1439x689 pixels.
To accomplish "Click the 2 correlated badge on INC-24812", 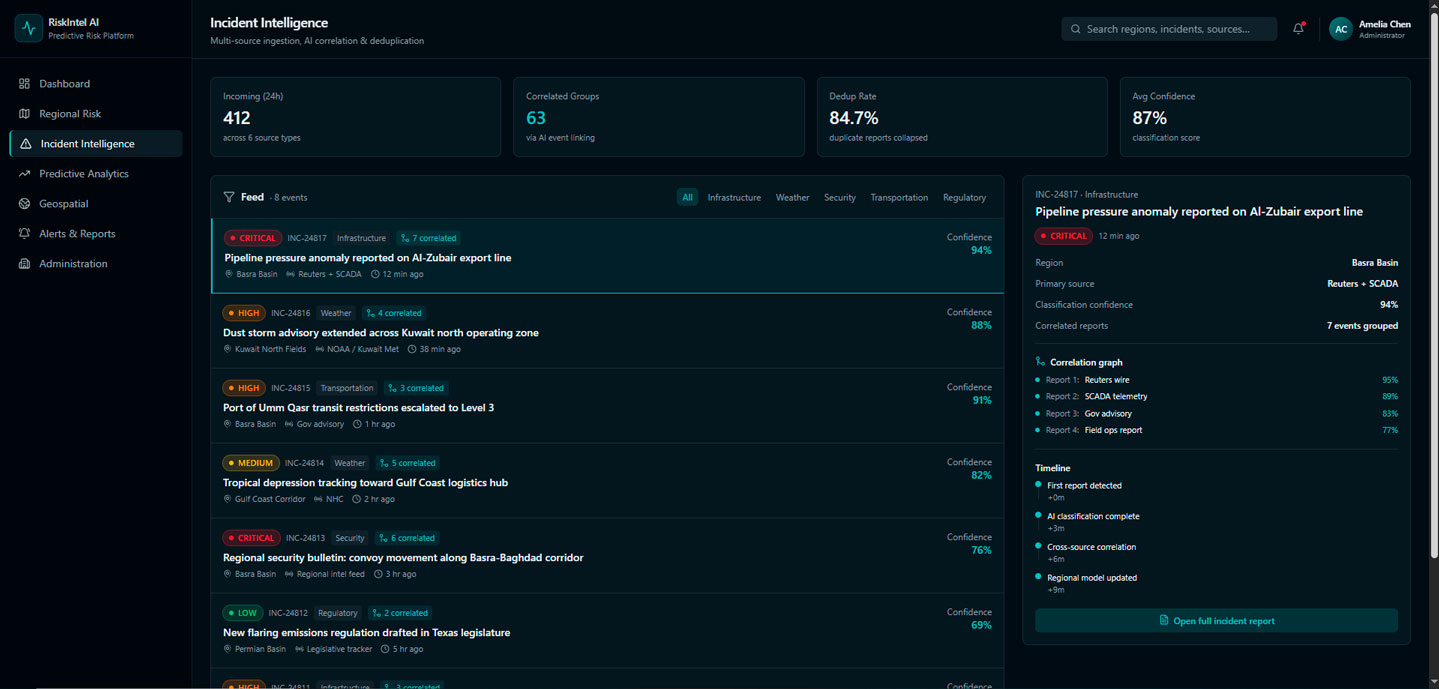I will click(x=399, y=613).
